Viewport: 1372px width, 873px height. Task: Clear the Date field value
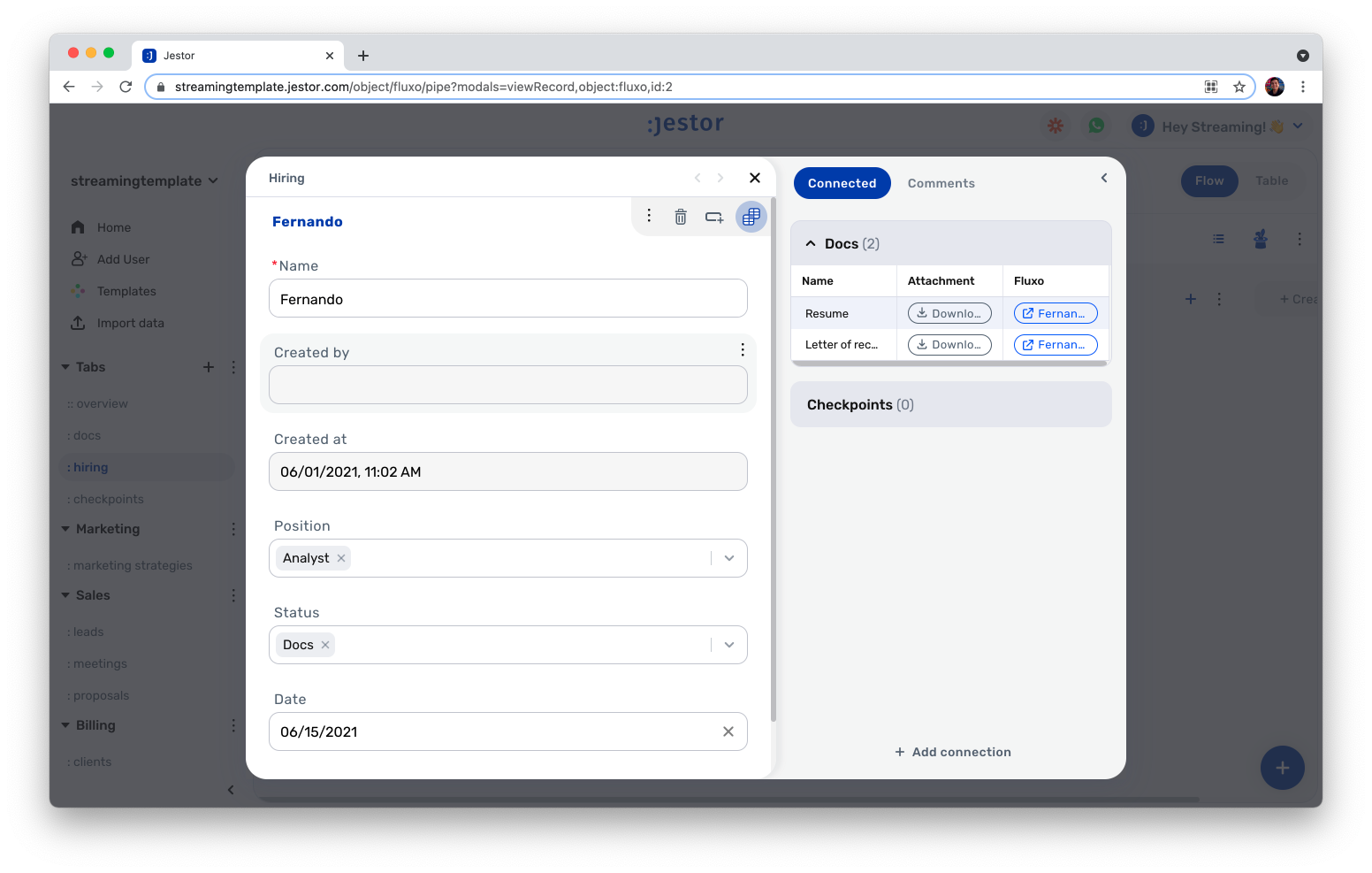pos(728,731)
